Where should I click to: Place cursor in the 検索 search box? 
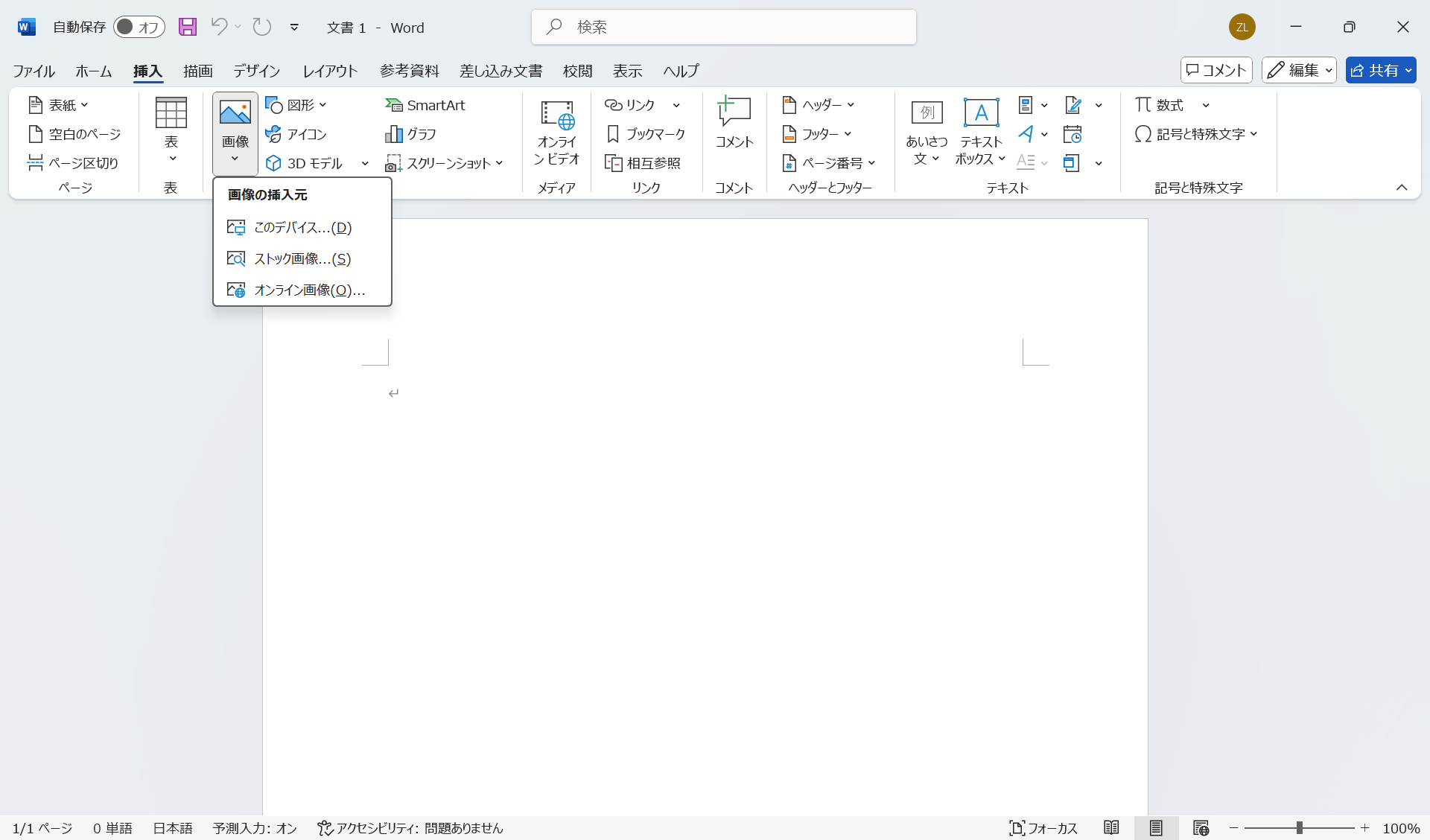(722, 27)
